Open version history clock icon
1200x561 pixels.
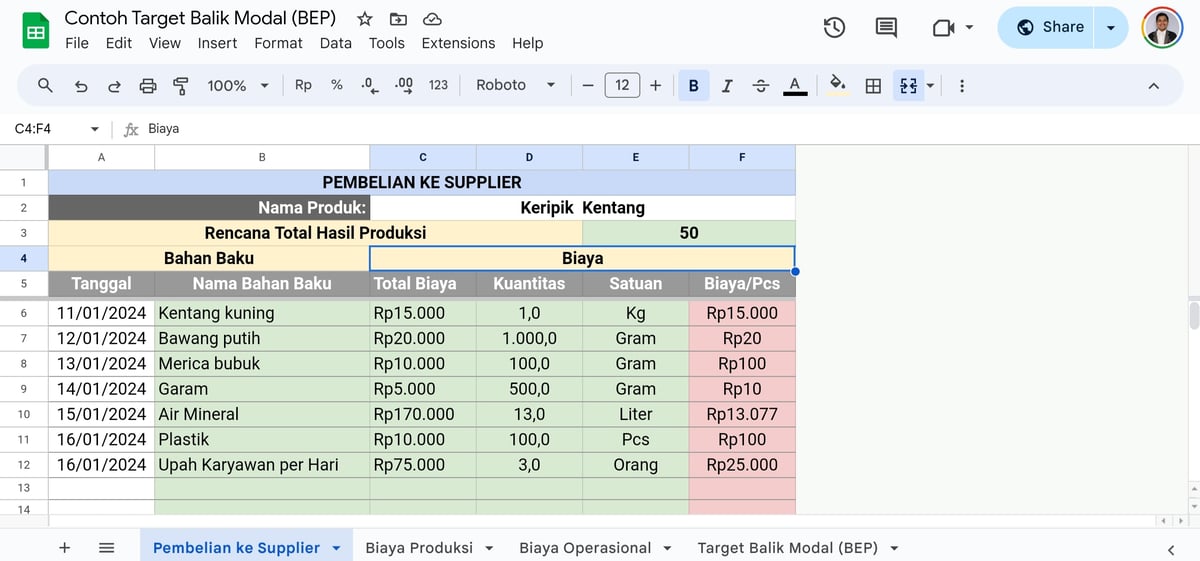835,28
